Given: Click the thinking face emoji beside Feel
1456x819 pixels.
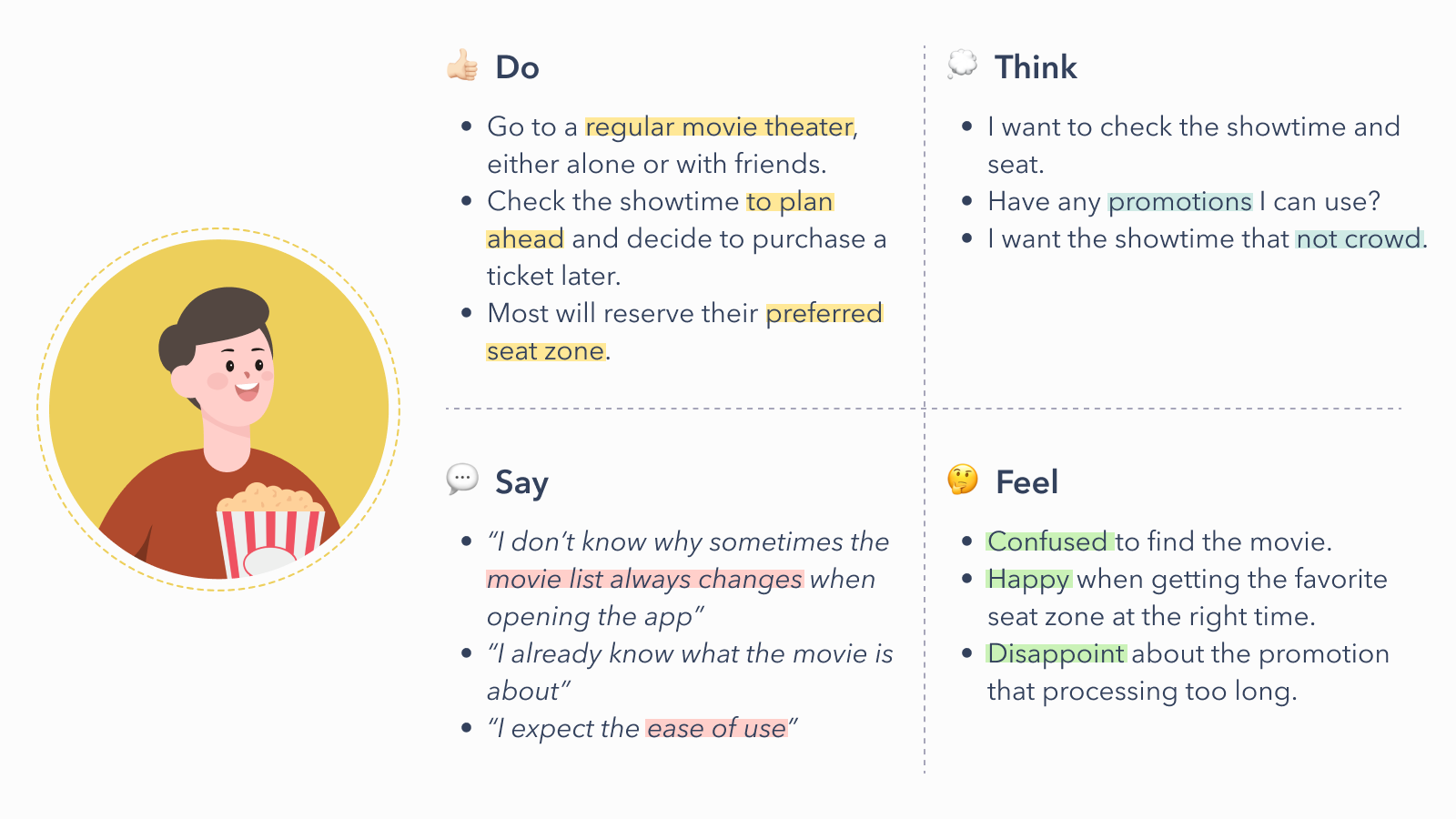Looking at the screenshot, I should click(963, 480).
